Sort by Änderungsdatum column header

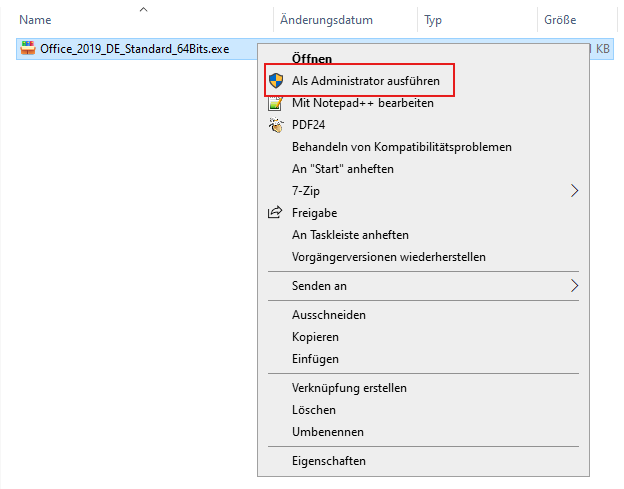[326, 20]
